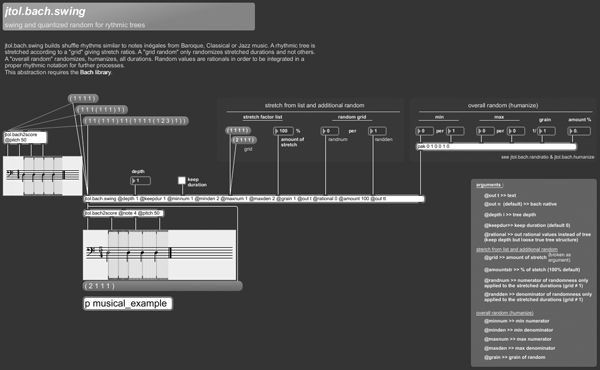Click the depth number box
This screenshot has height=370, width=600.
point(140,181)
